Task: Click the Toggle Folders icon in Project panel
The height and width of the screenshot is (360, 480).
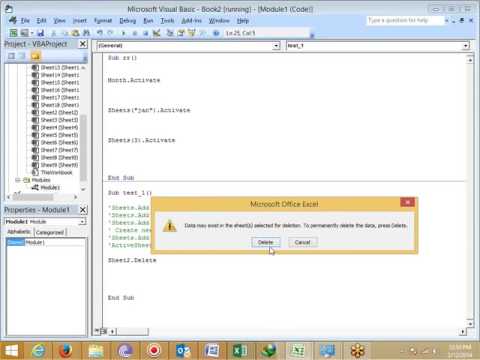Action: coord(35,56)
